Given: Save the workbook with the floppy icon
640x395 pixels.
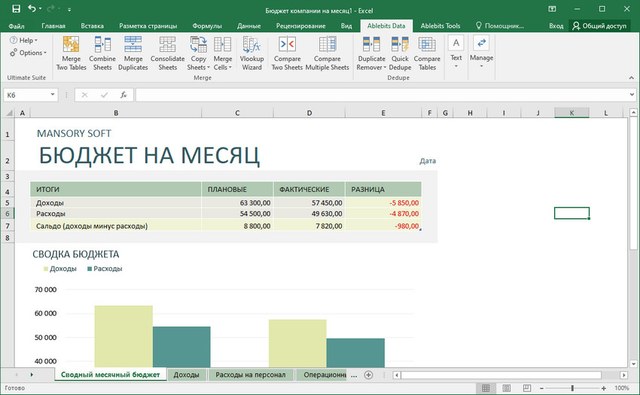Looking at the screenshot, I should coord(16,9).
